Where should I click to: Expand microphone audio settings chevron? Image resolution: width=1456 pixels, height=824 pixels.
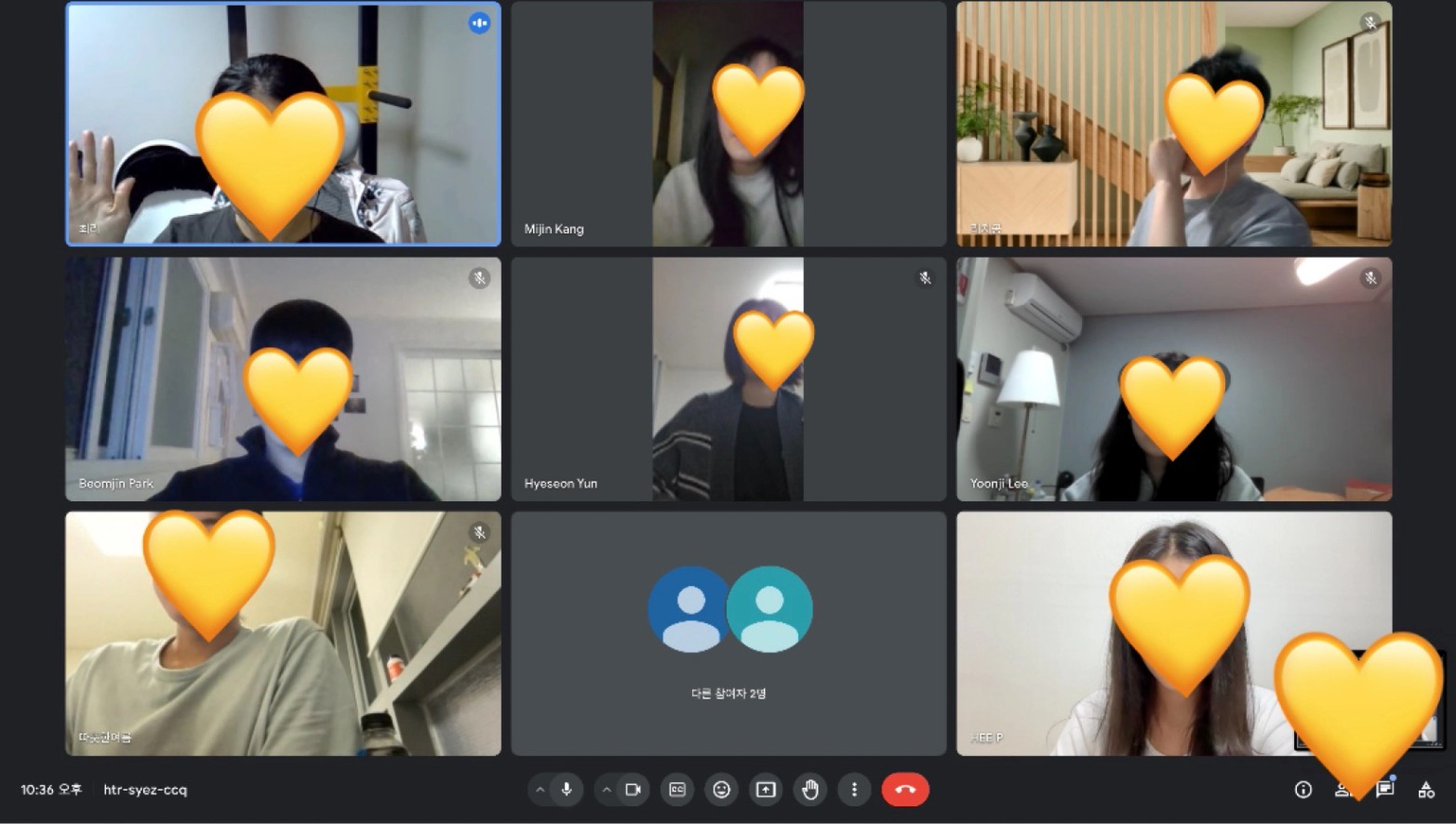(540, 790)
